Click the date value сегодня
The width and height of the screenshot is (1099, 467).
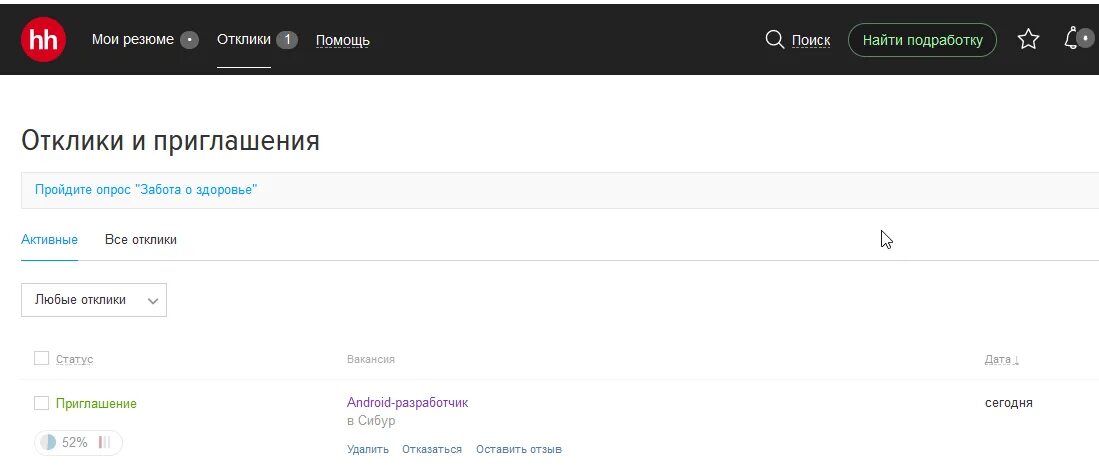click(1009, 403)
